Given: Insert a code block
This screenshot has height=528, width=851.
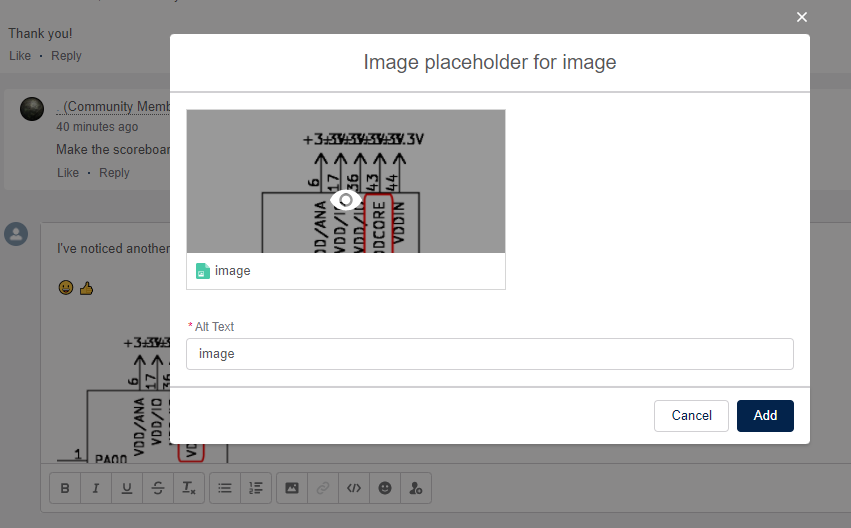Looking at the screenshot, I should pos(354,488).
